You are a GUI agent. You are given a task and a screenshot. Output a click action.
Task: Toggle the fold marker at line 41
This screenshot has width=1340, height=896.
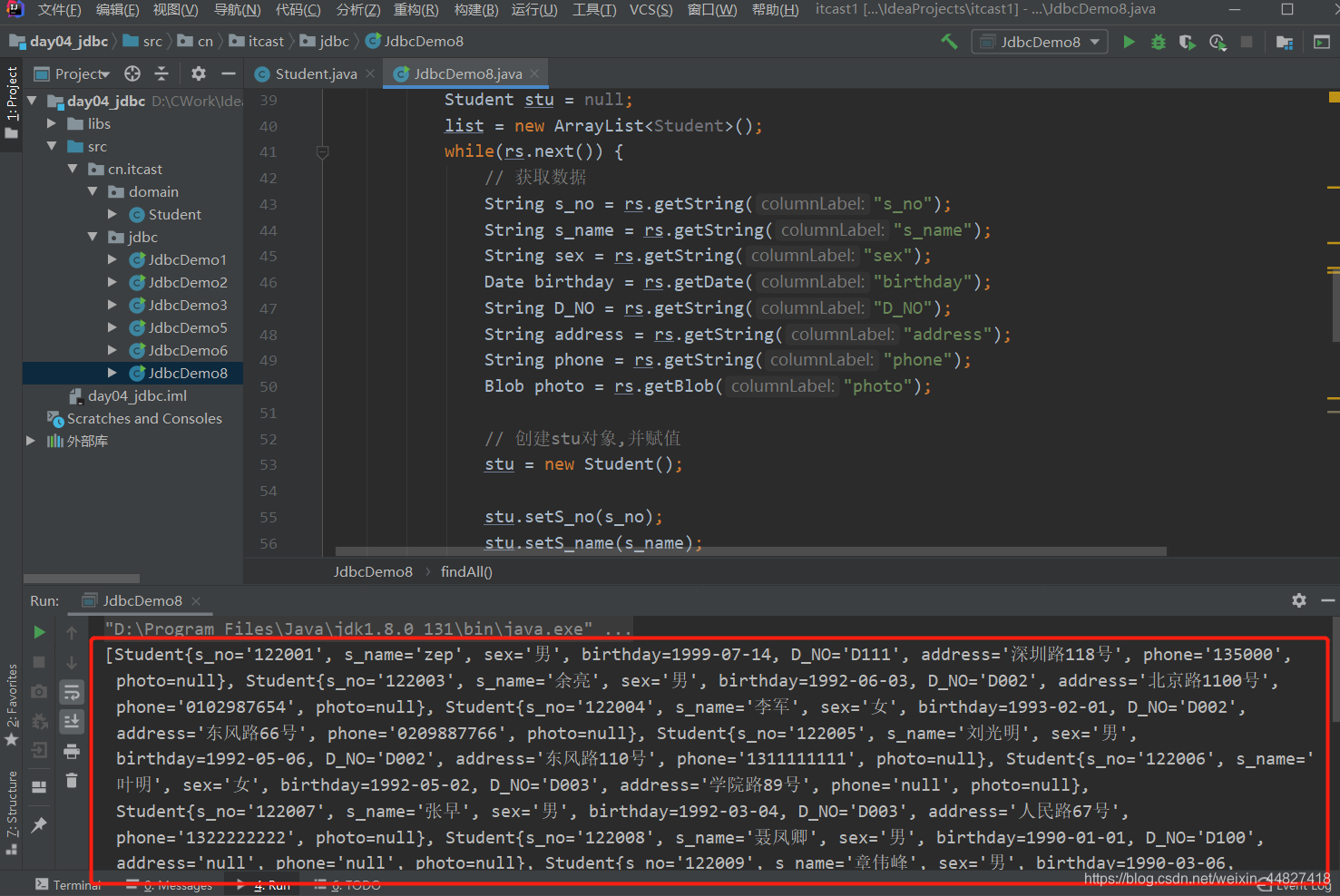pos(322,152)
